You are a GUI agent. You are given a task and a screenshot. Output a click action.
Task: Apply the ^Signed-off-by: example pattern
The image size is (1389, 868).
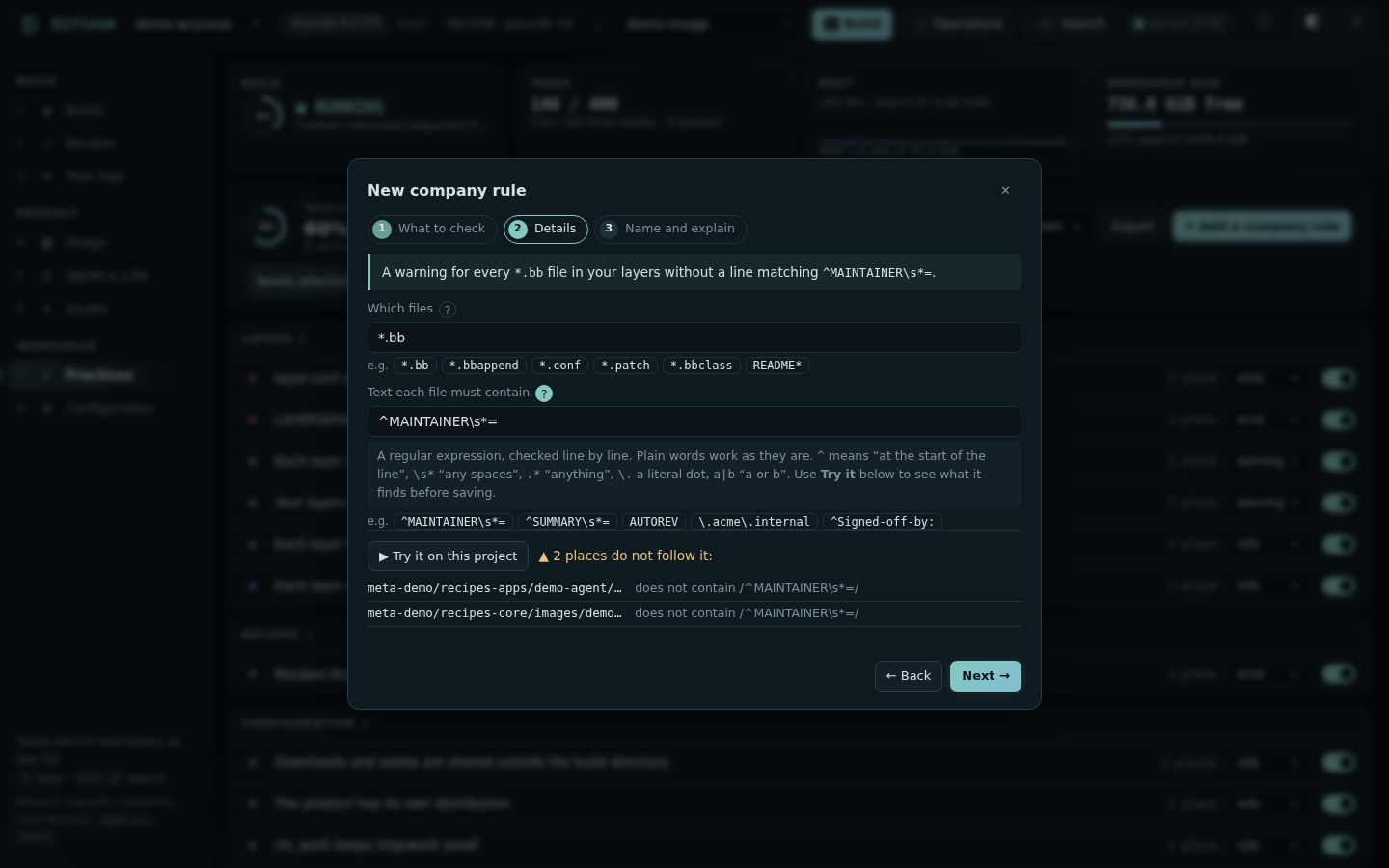click(x=883, y=522)
